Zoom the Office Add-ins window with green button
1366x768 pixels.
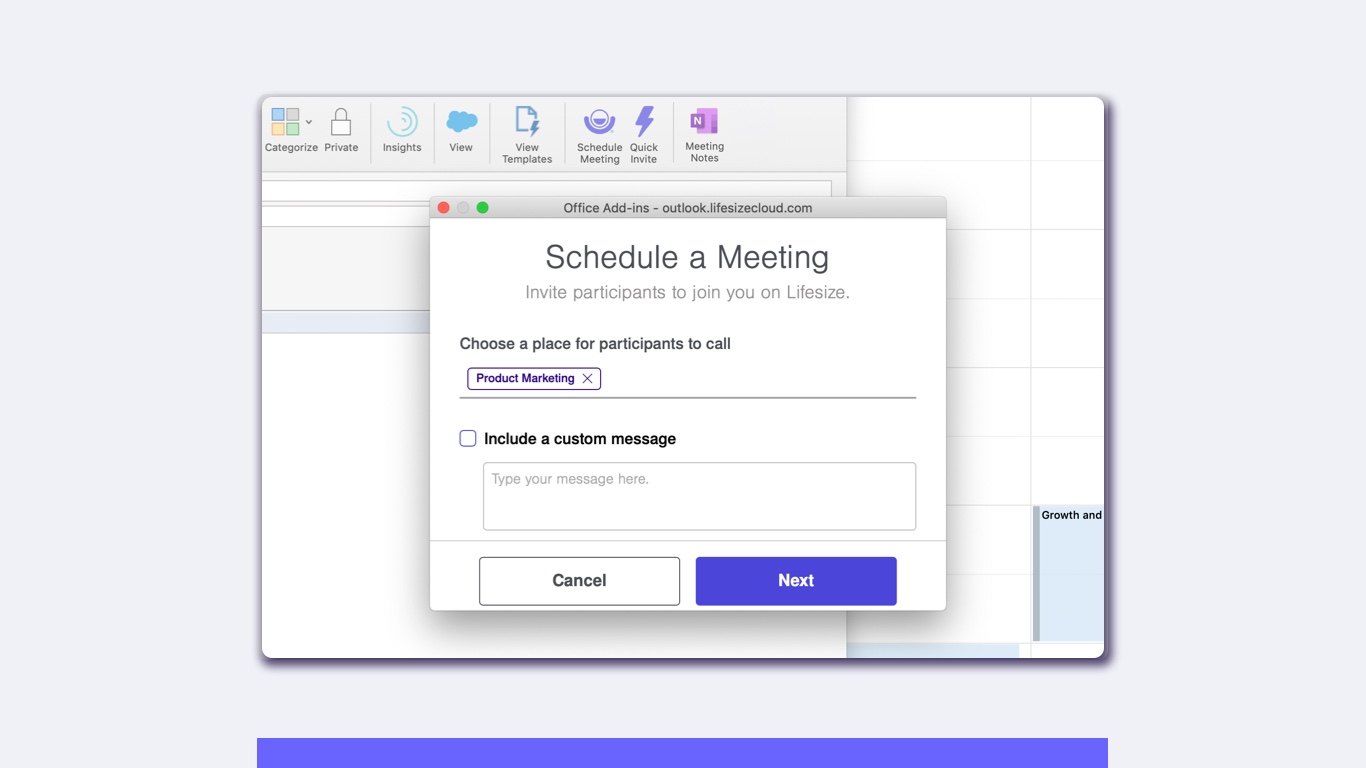(482, 208)
